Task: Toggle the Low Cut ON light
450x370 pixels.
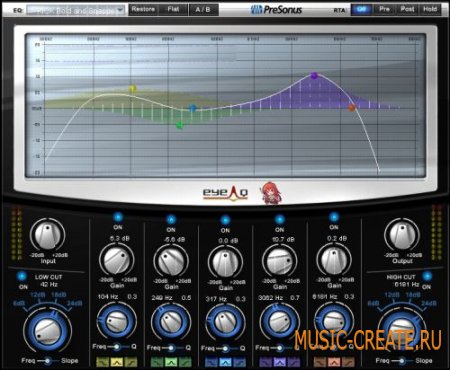Action: [x=22, y=276]
